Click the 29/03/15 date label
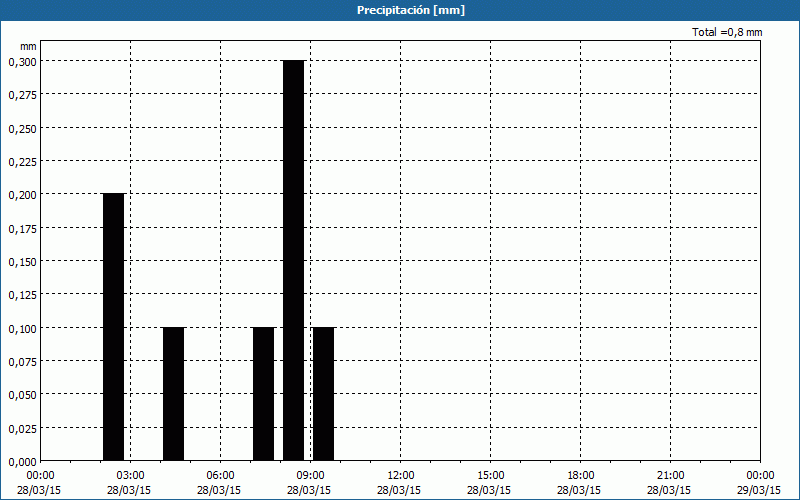This screenshot has width=800, height=500. click(759, 490)
